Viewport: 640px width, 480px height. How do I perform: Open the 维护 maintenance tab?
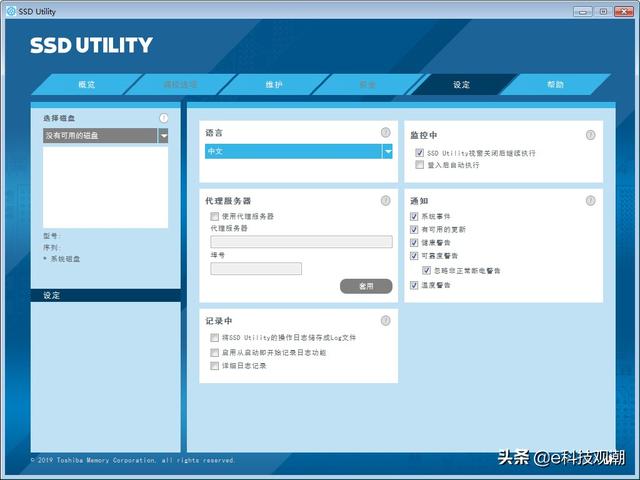pyautogui.click(x=274, y=84)
